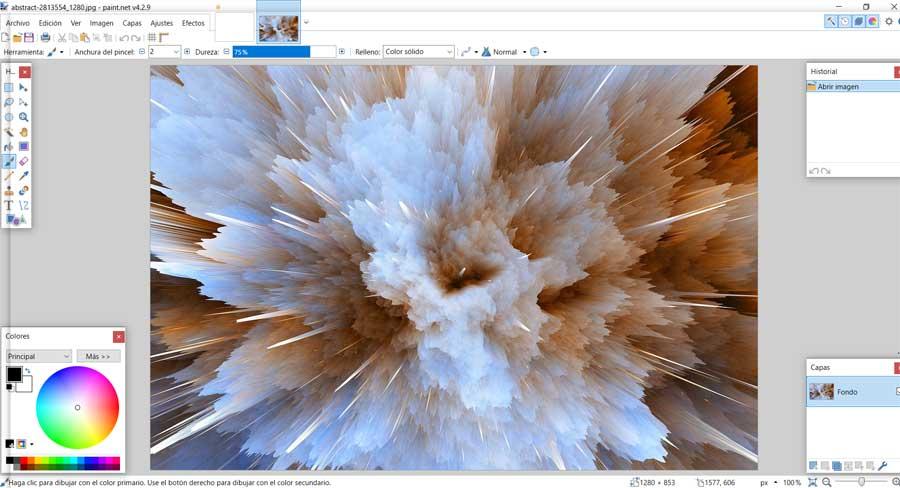The height and width of the screenshot is (488, 900).
Task: Select the Clone Stamp tool
Action: pyautogui.click(x=9, y=191)
